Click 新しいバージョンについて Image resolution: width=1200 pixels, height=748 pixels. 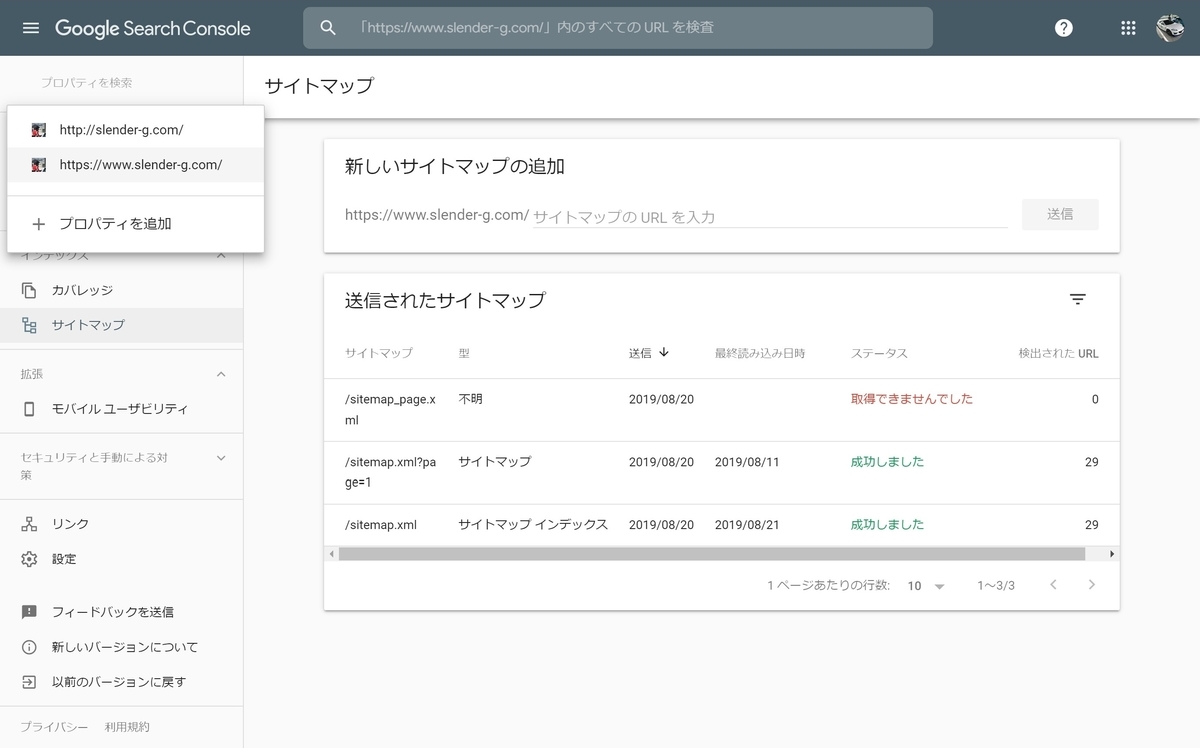[121, 647]
